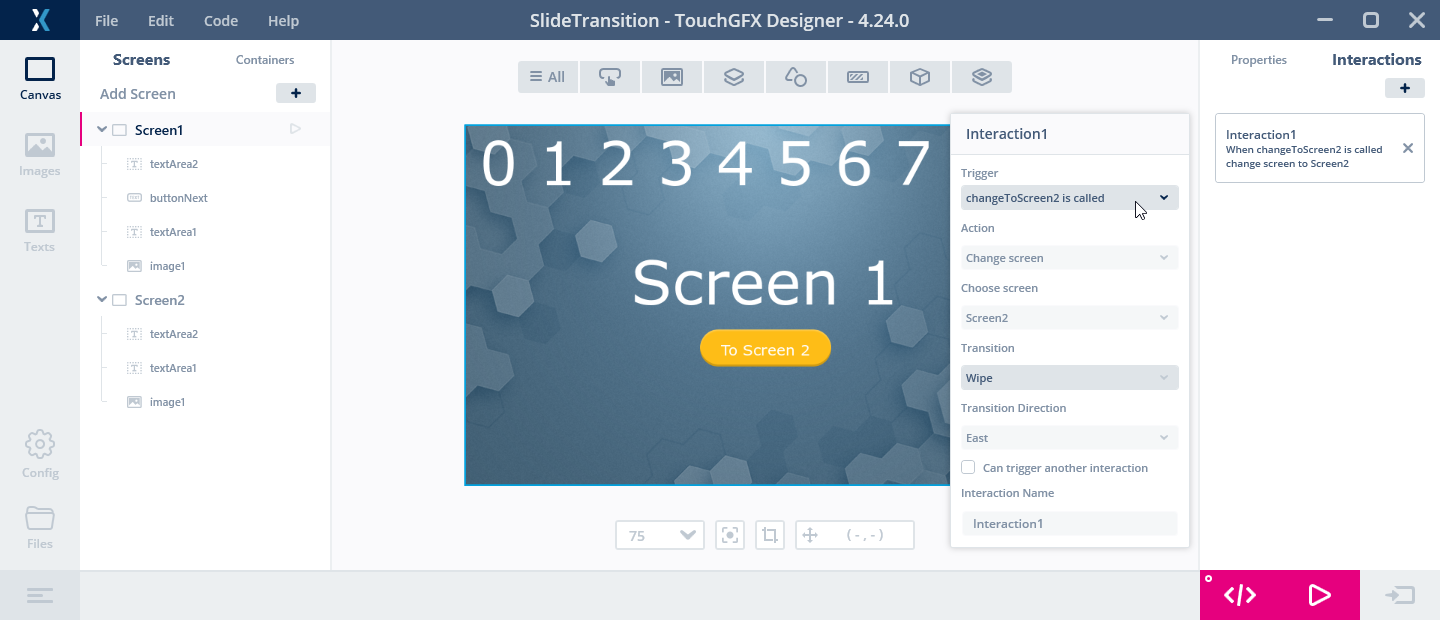The image size is (1440, 620).
Task: Delete Interaction1 using its X button
Action: [1407, 148]
